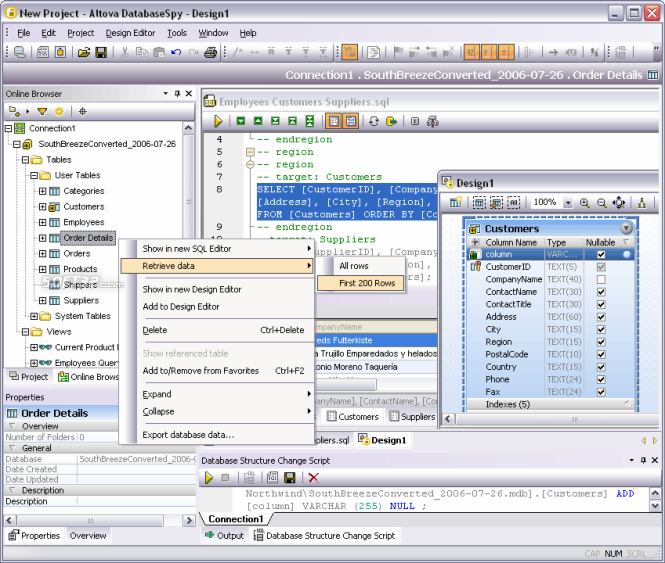The width and height of the screenshot is (665, 563).
Task: Toggle Nullable checkbox for CompanyName
Action: (601, 280)
